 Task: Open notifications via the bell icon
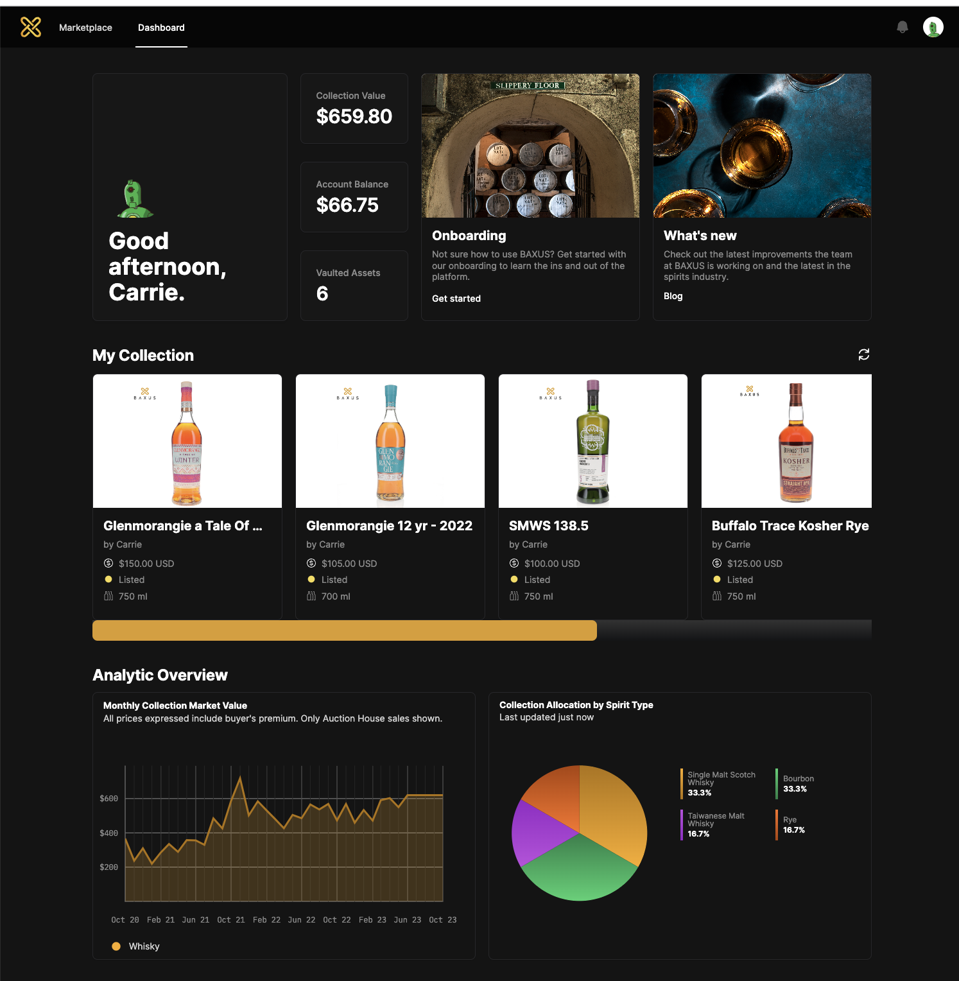902,27
